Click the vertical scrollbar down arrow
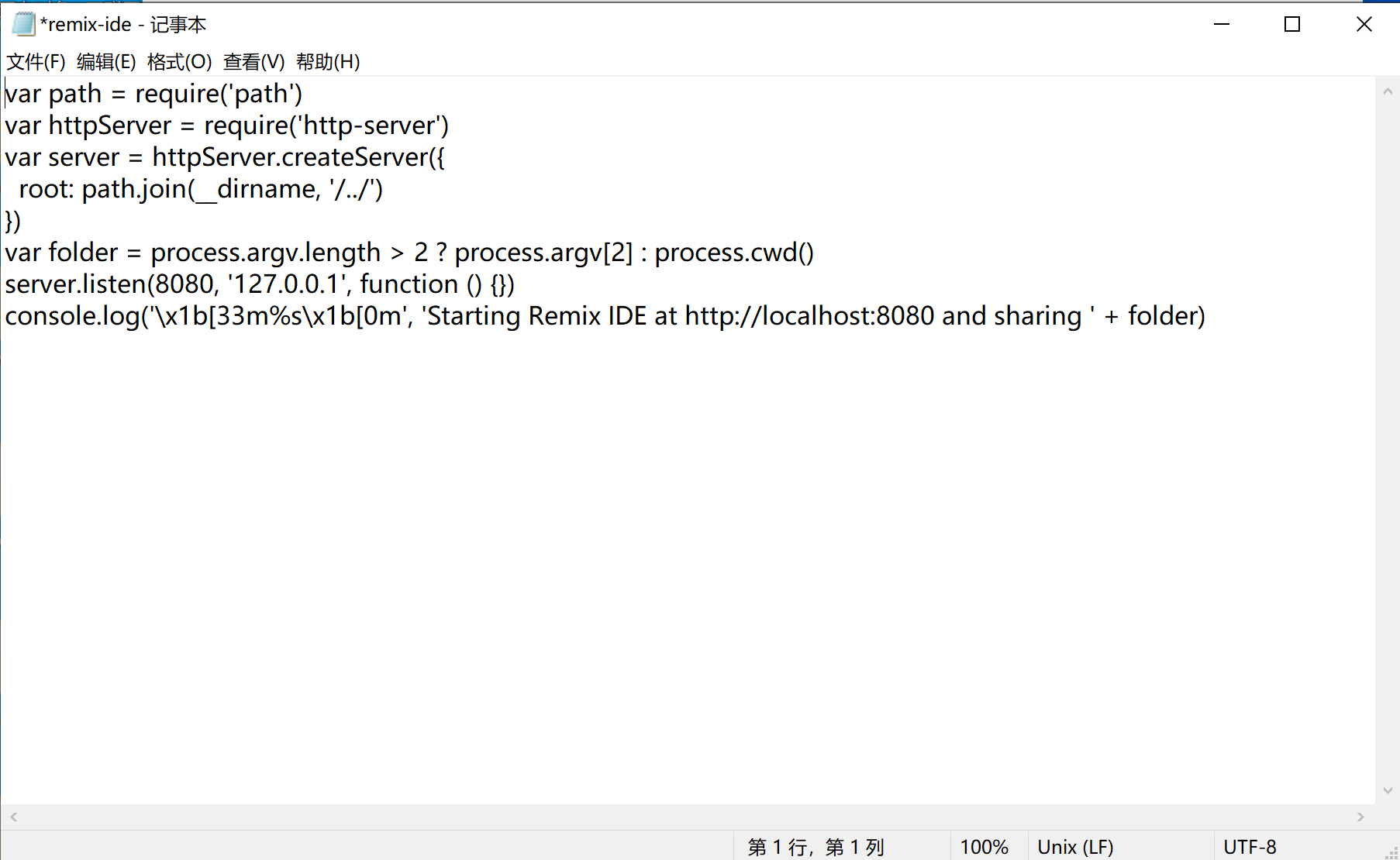The width and height of the screenshot is (1400, 860). pos(1388,790)
